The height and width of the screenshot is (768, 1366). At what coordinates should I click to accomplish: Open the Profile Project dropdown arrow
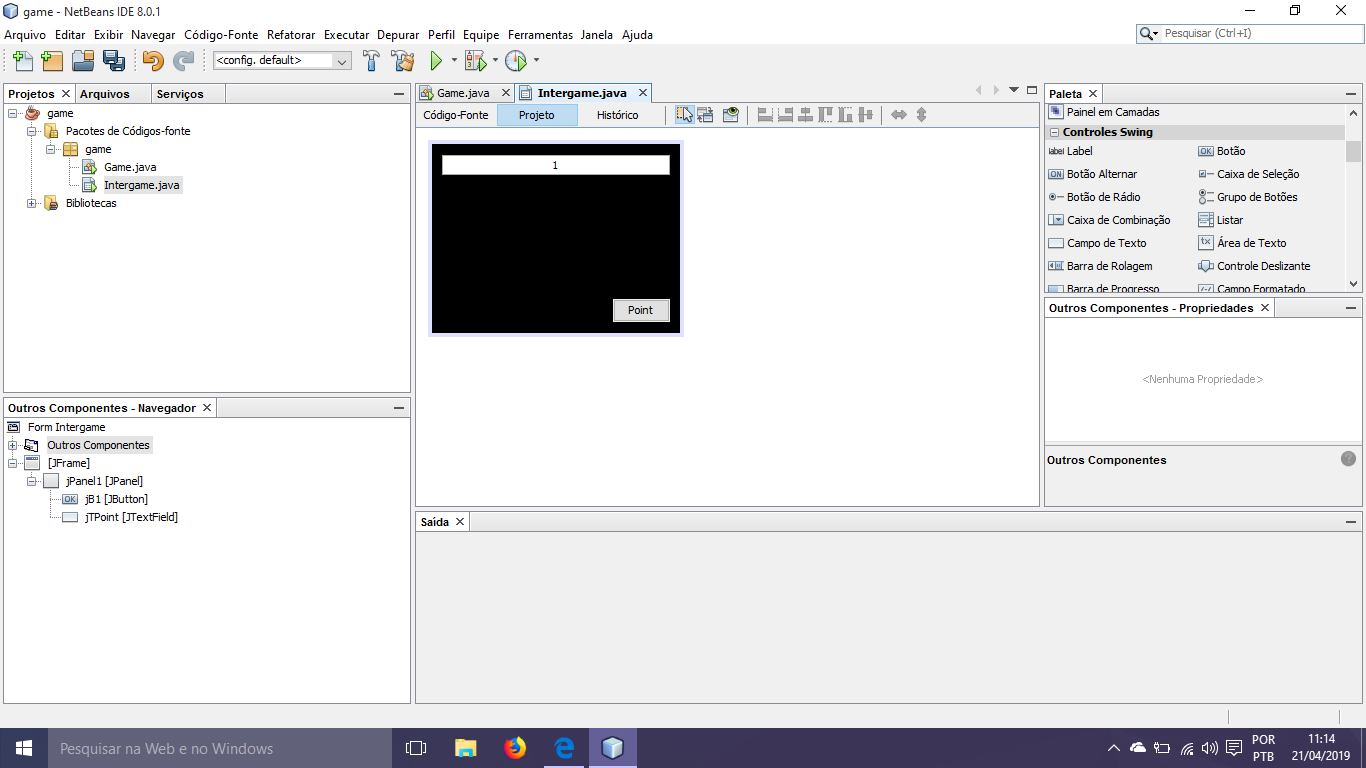pos(536,60)
